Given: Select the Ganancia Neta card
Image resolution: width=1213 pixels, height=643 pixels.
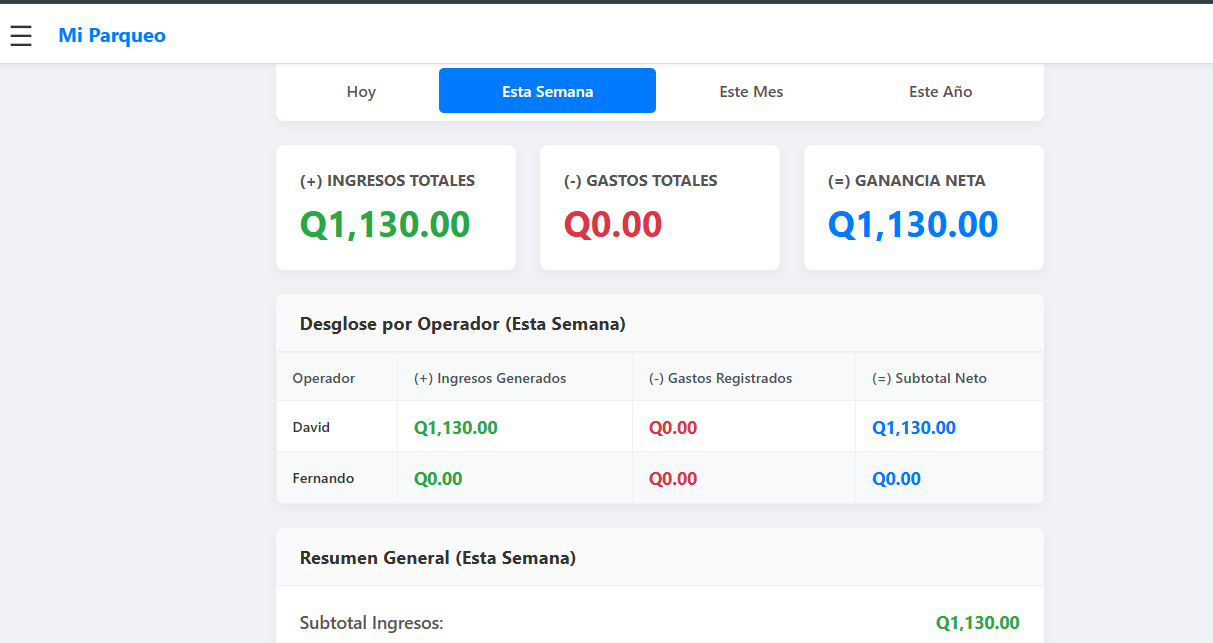Looking at the screenshot, I should pos(923,208).
